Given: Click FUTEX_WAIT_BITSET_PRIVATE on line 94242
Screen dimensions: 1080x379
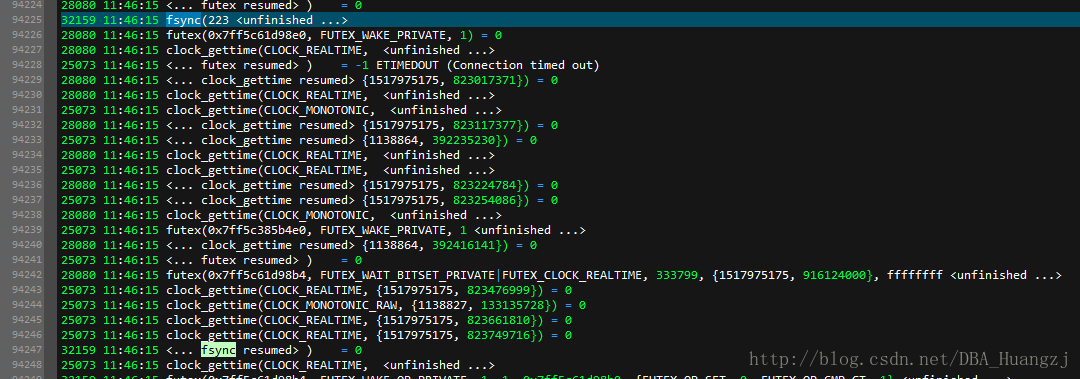Looking at the screenshot, I should 408,276.
